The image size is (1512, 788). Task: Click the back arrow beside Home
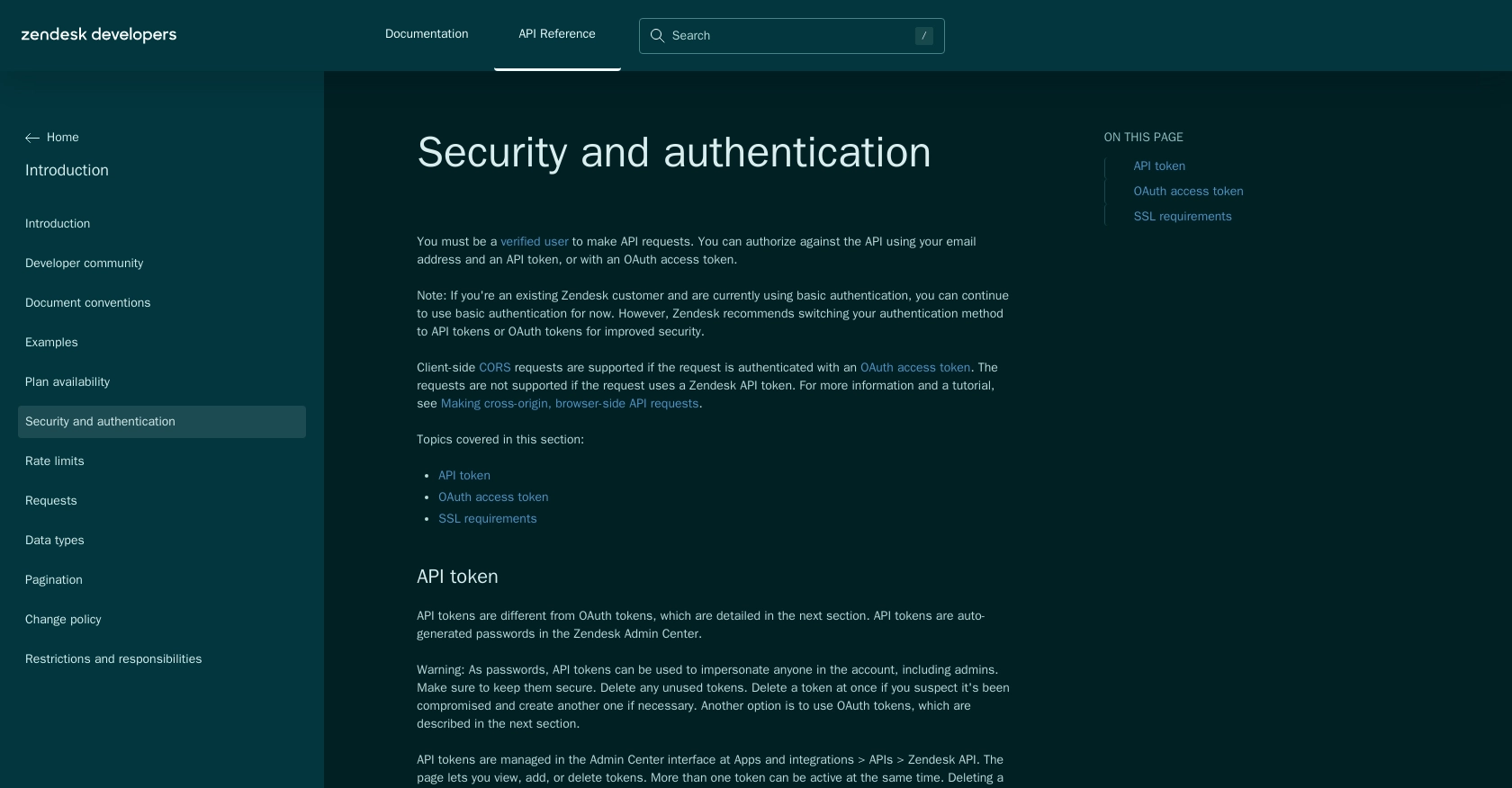click(x=32, y=138)
